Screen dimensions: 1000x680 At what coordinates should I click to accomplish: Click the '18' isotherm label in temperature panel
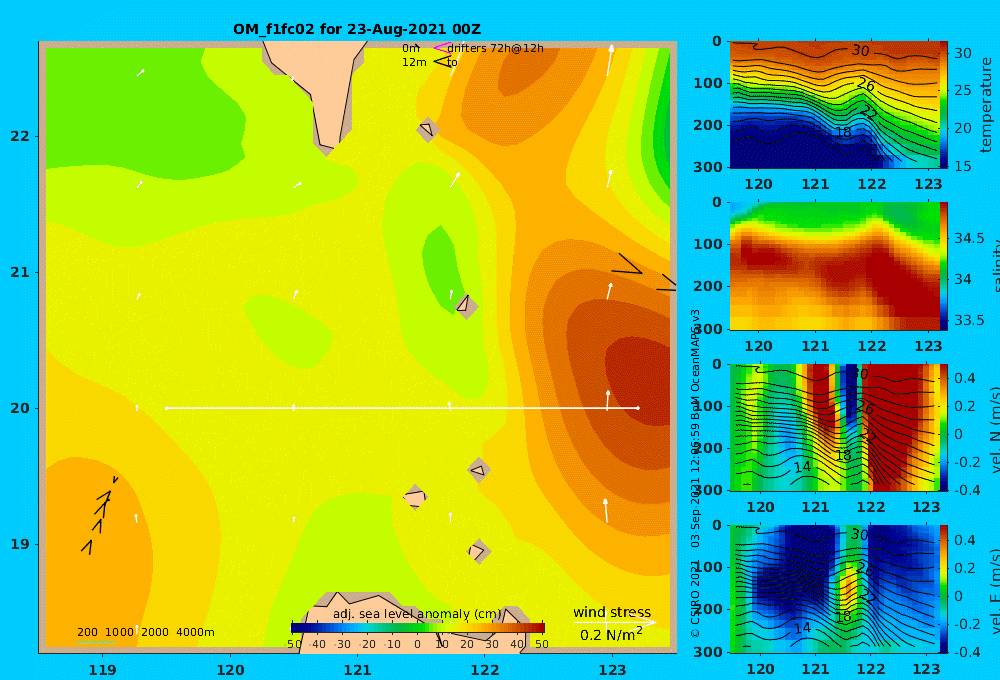[843, 132]
